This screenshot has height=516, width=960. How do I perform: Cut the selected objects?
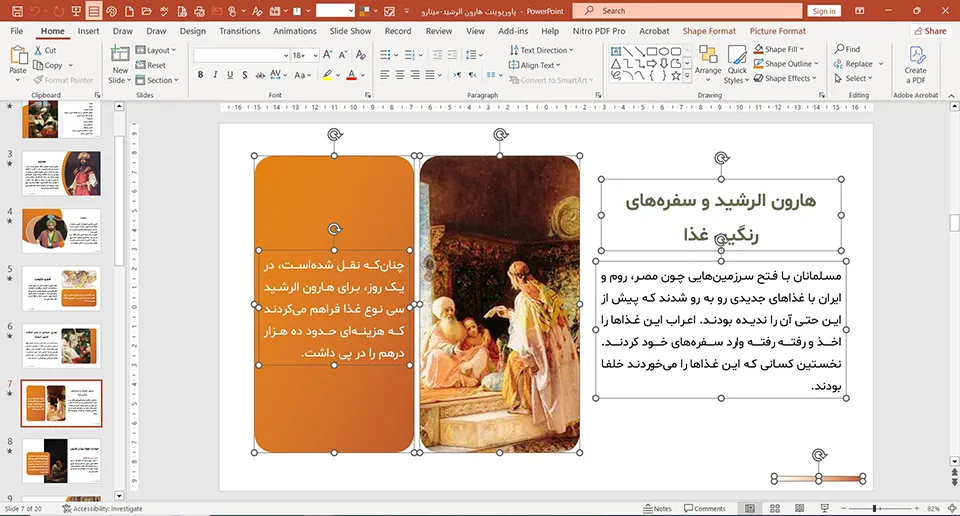45,50
